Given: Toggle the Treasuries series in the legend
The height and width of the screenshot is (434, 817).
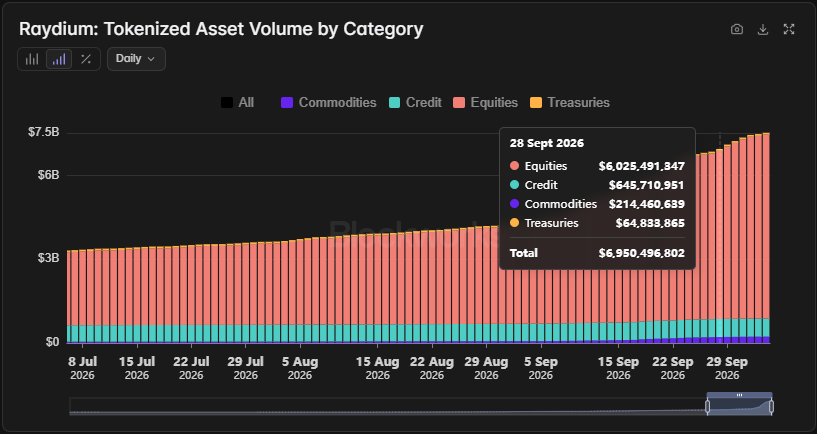Looking at the screenshot, I should pyautogui.click(x=570, y=103).
